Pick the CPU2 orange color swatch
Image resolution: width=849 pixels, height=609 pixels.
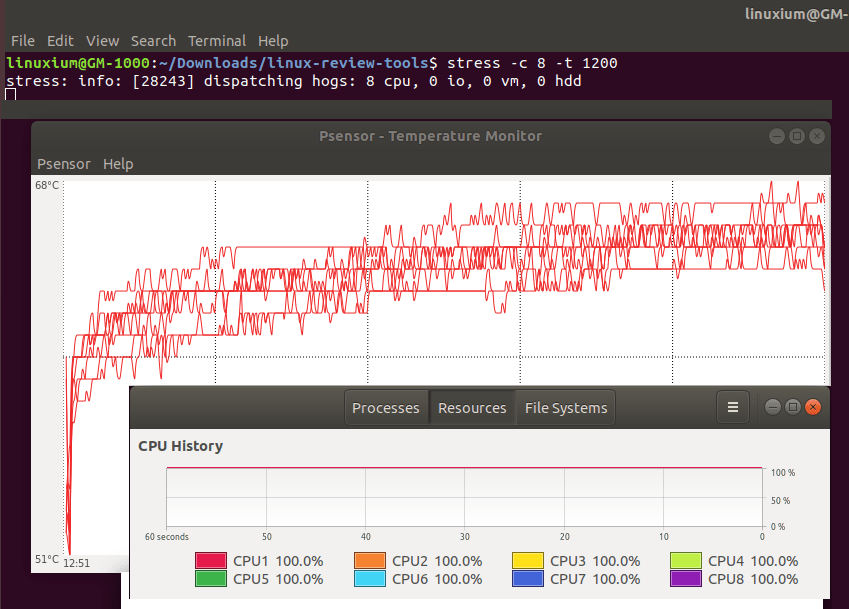pos(370,561)
